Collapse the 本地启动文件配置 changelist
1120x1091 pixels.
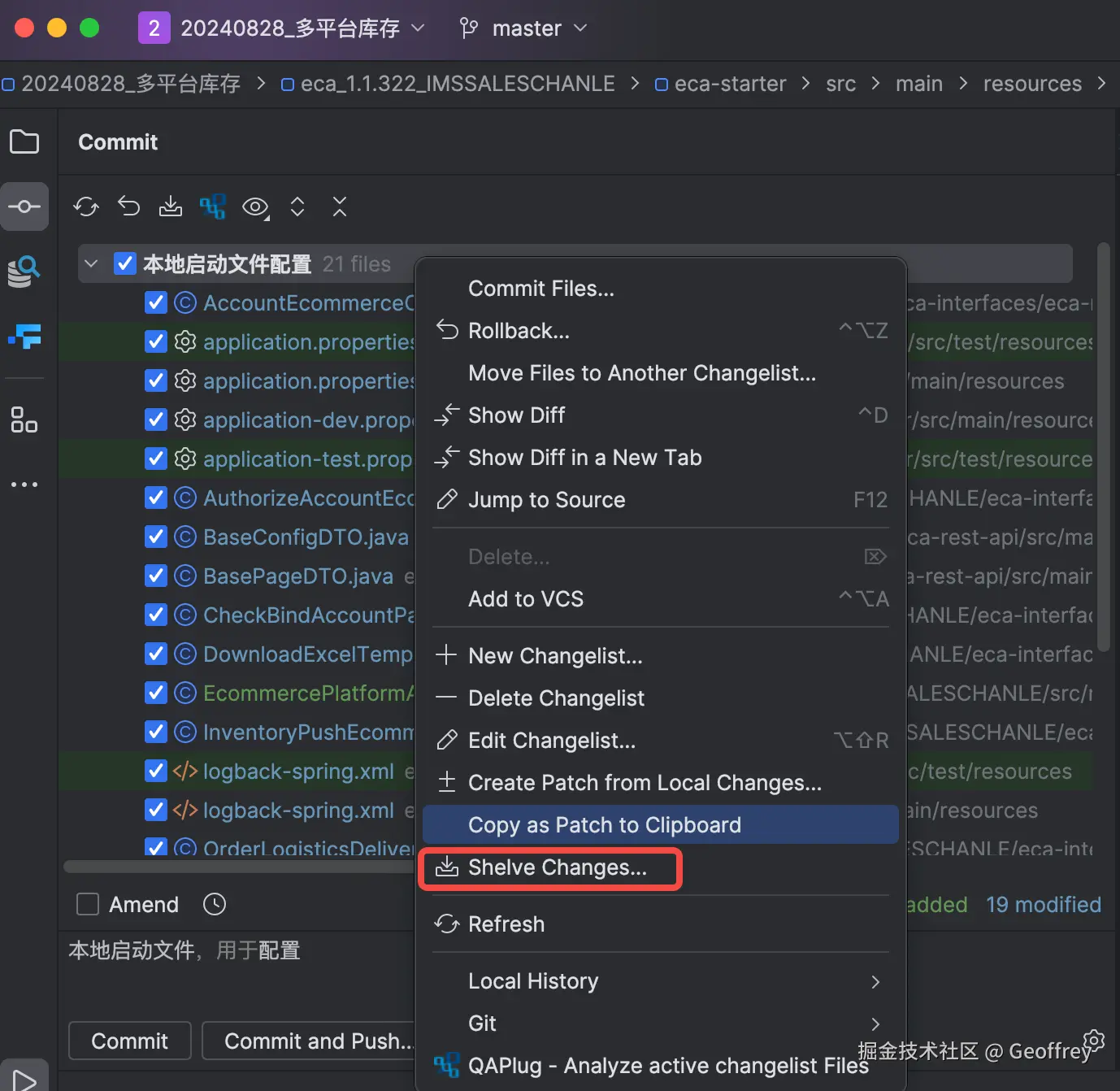(92, 263)
